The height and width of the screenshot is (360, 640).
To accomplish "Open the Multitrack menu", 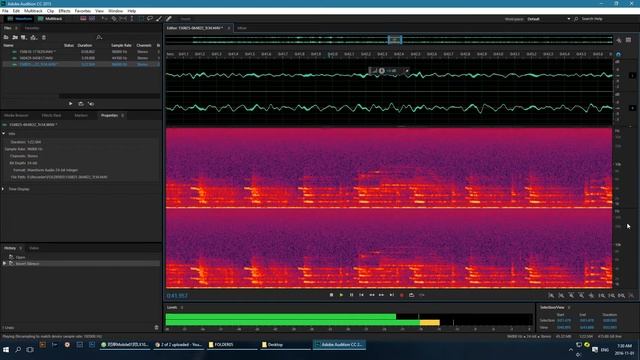I will 33,11.
